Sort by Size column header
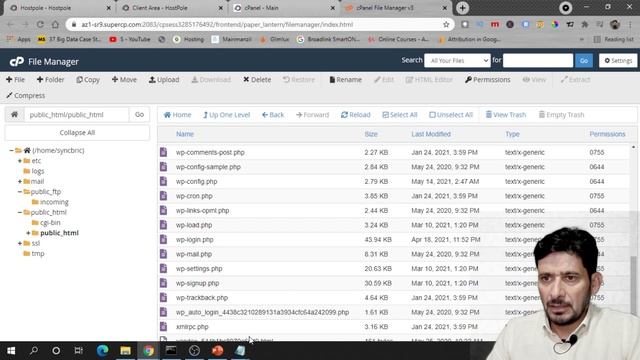Viewport: 640px width, 360px height. tap(371, 134)
